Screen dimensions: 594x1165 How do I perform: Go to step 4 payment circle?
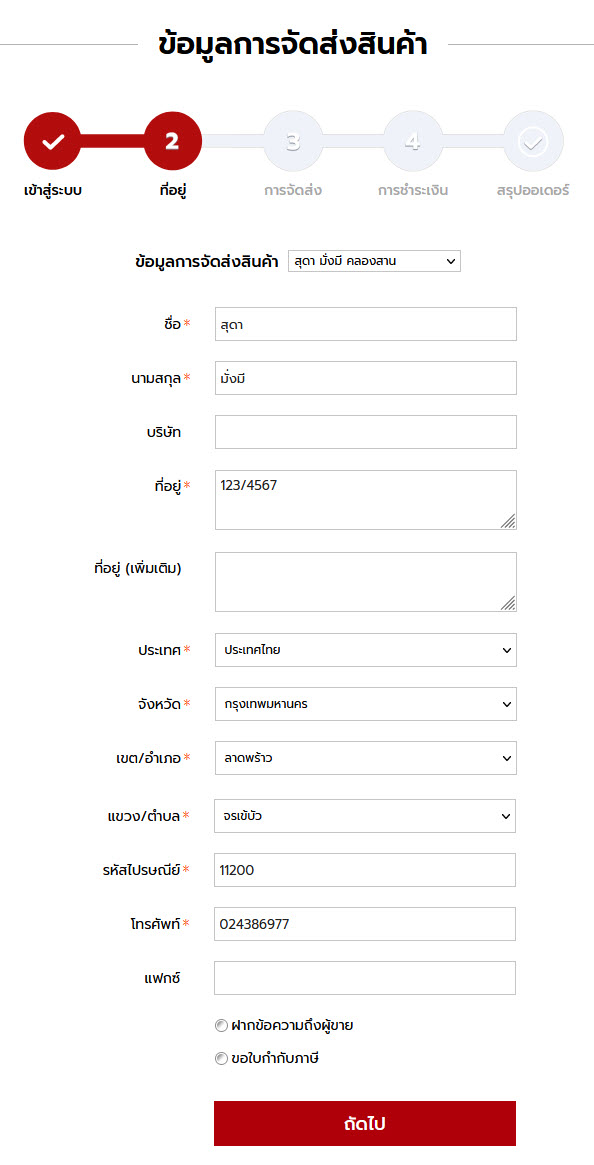coord(413,141)
